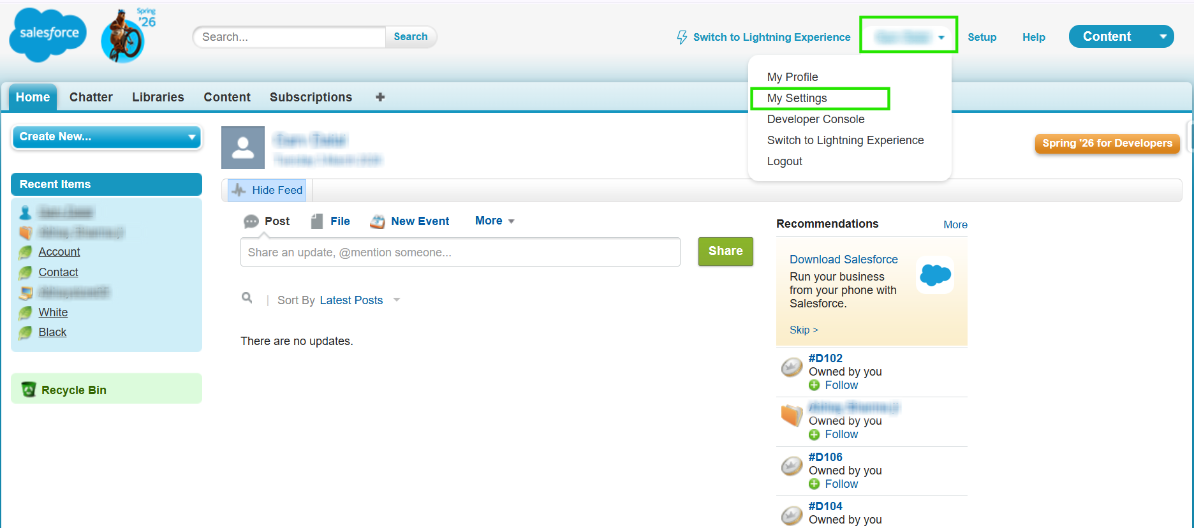Click the leaf icon beside Black

tap(25, 333)
